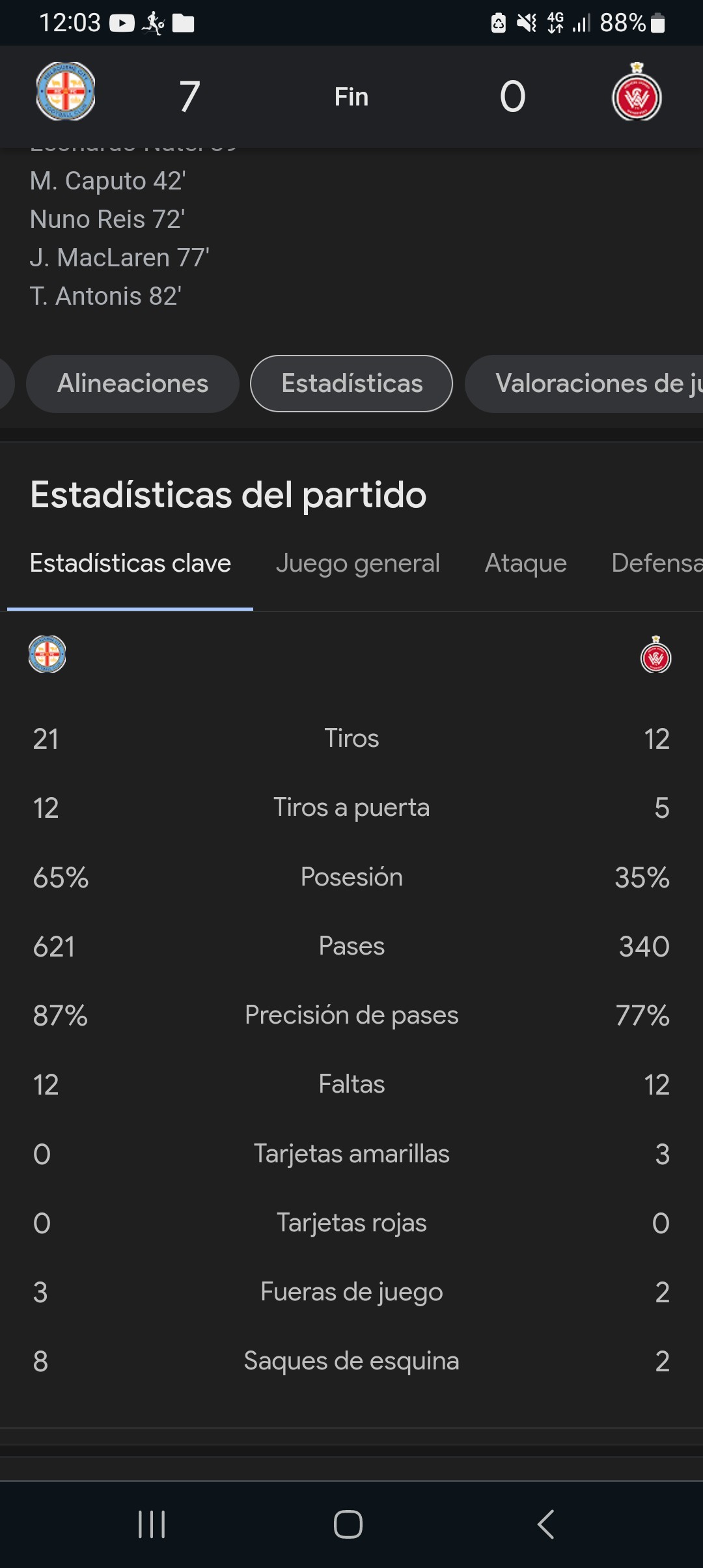Tap the folder notification icon in status bar
Screen dimensions: 703x1568
[x=183, y=23]
